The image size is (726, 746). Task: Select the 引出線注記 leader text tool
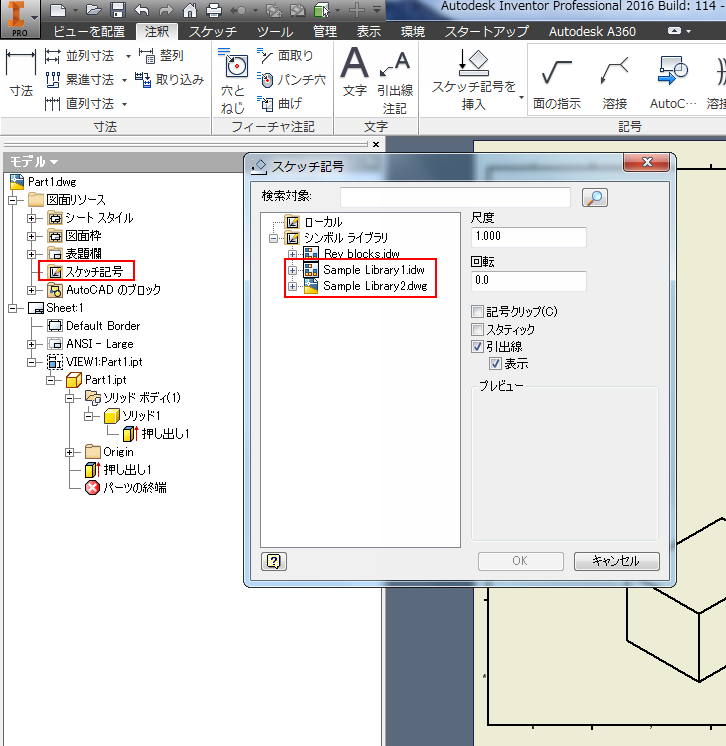[395, 82]
